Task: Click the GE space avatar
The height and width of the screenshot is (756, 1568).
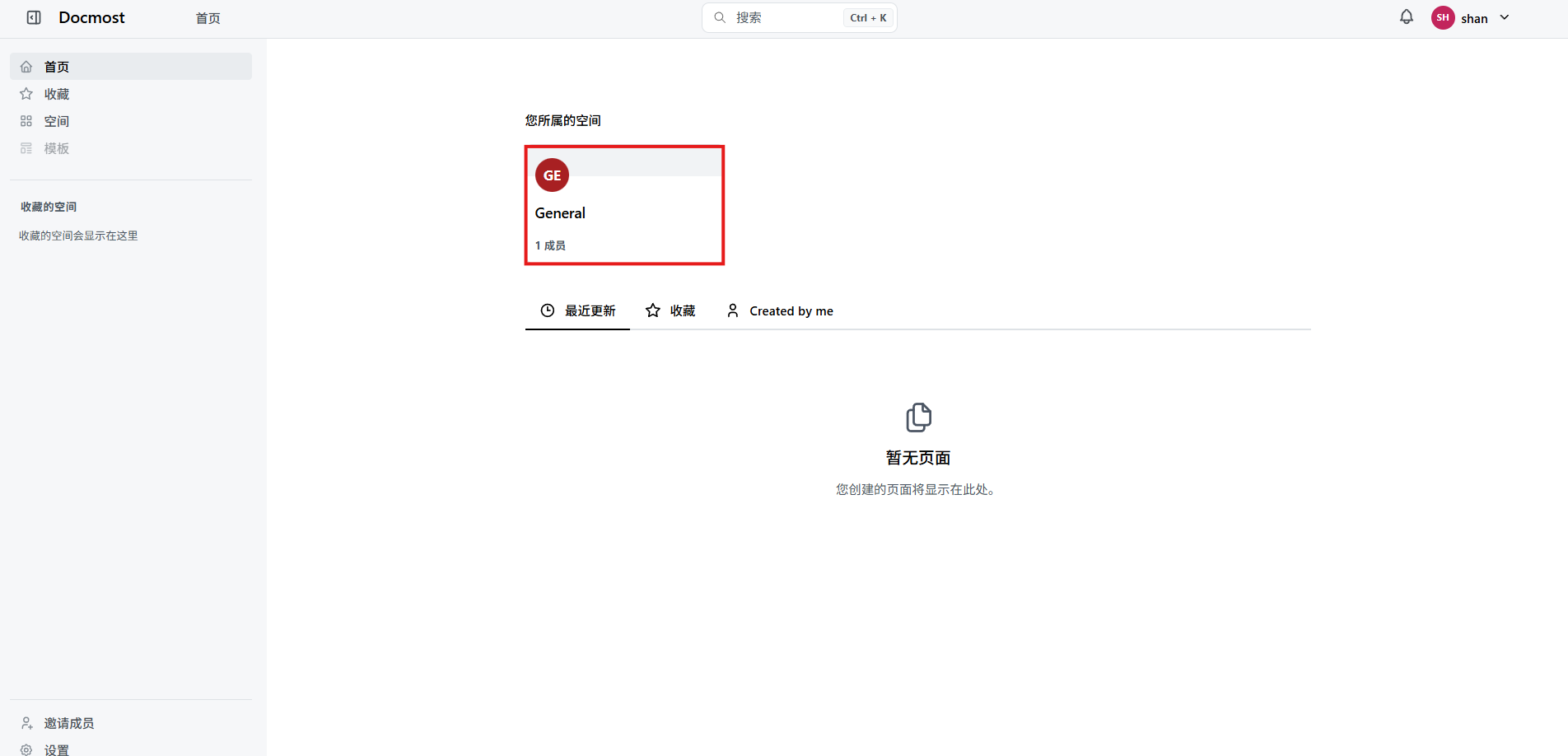Action: point(552,175)
